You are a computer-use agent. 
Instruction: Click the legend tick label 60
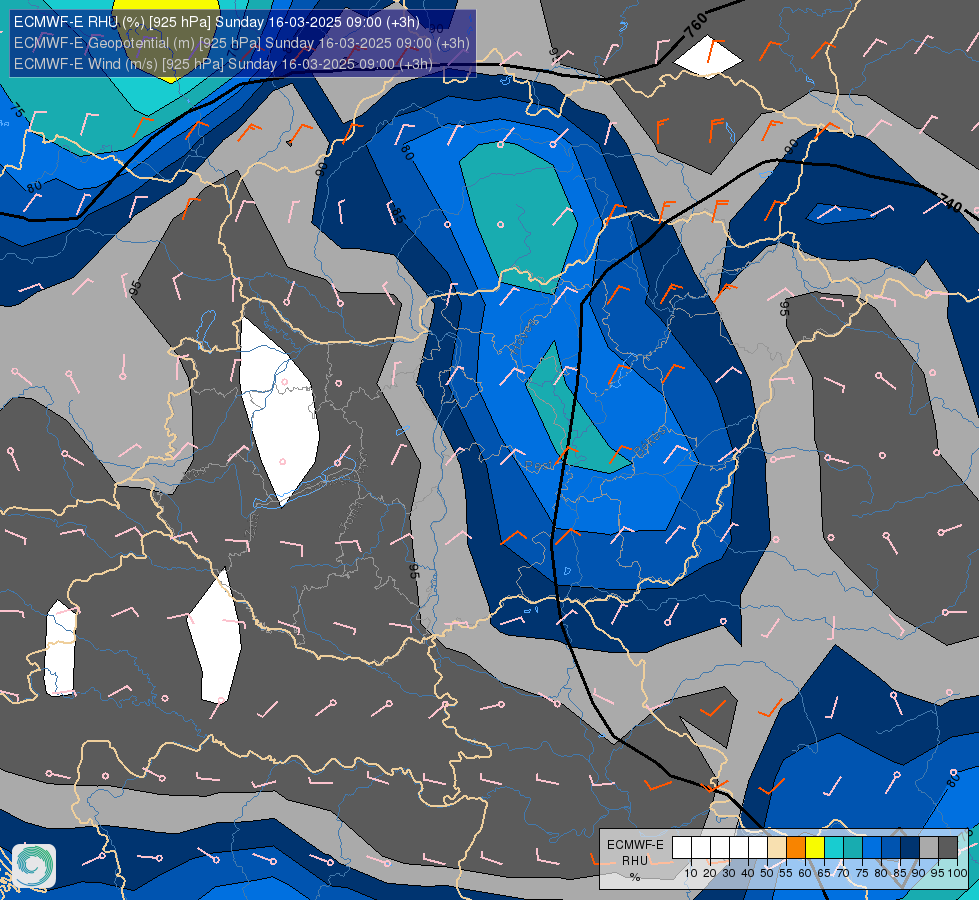805,873
